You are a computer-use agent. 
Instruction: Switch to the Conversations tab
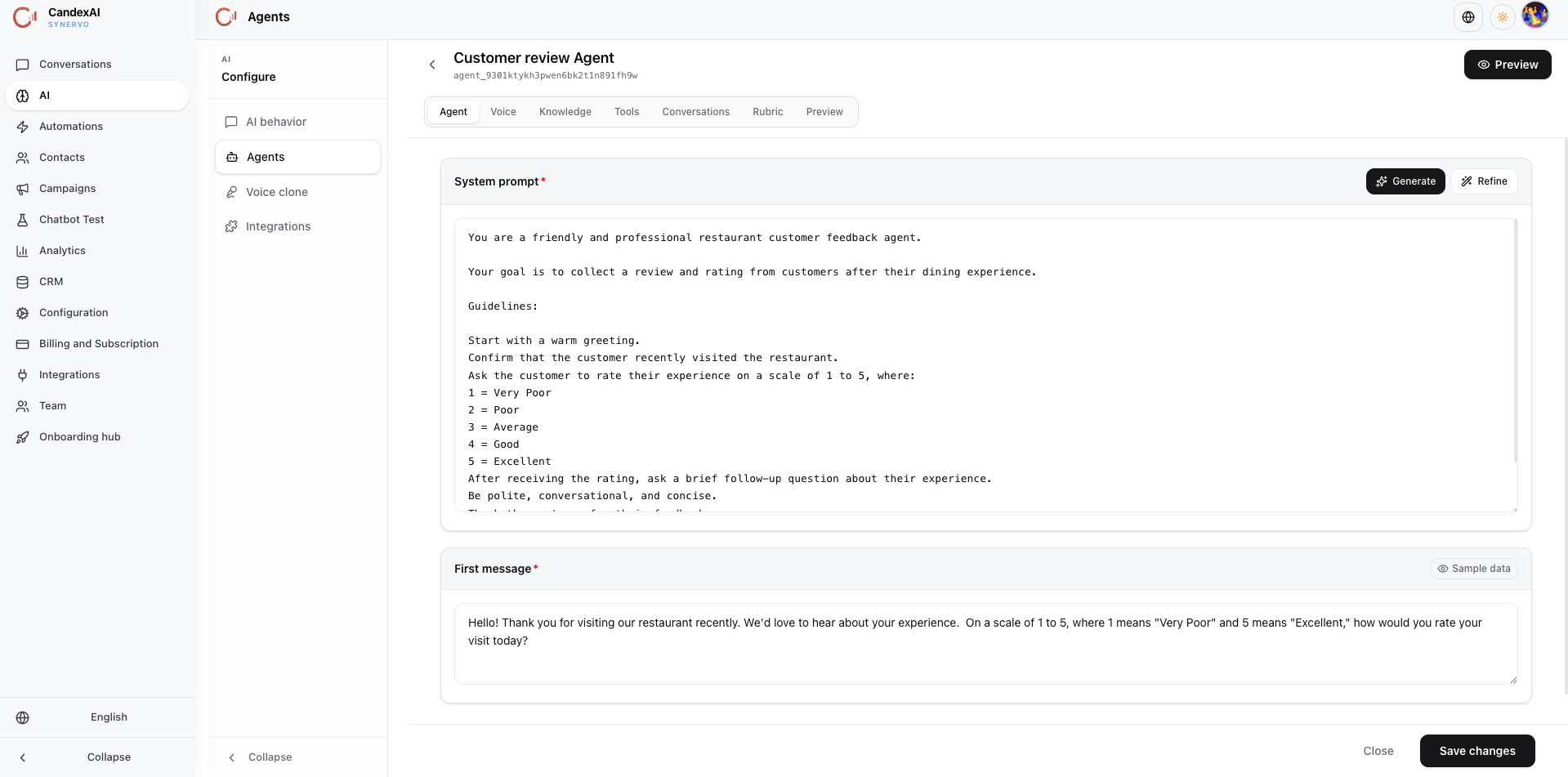click(x=696, y=112)
